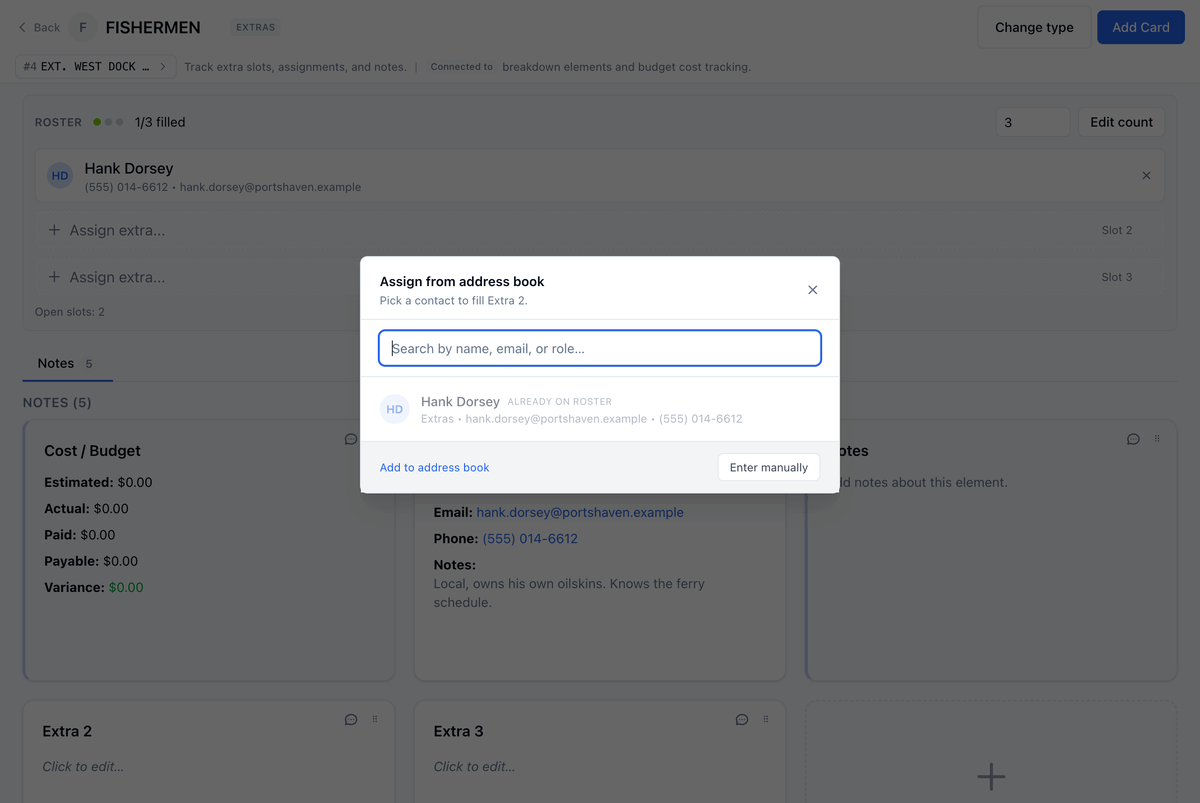Go back using the Back arrow
1200x803 pixels.
(x=39, y=27)
